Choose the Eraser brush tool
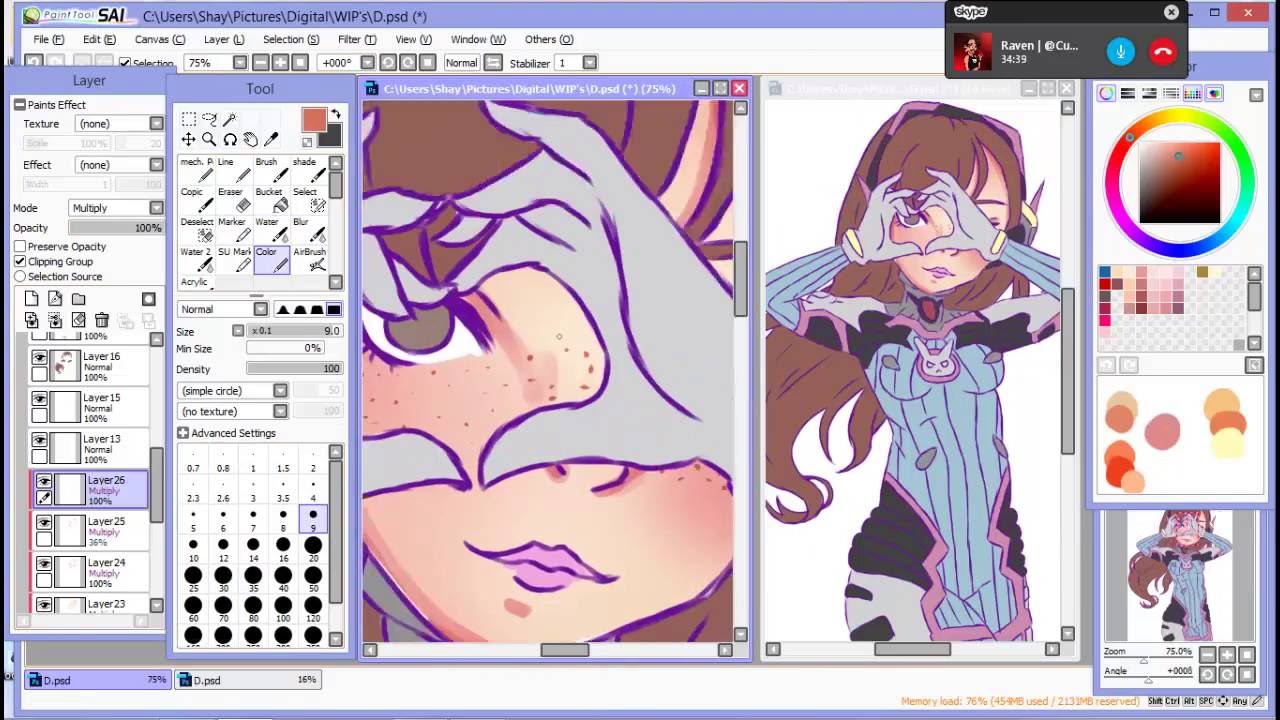Image resolution: width=1280 pixels, height=720 pixels. 234,200
